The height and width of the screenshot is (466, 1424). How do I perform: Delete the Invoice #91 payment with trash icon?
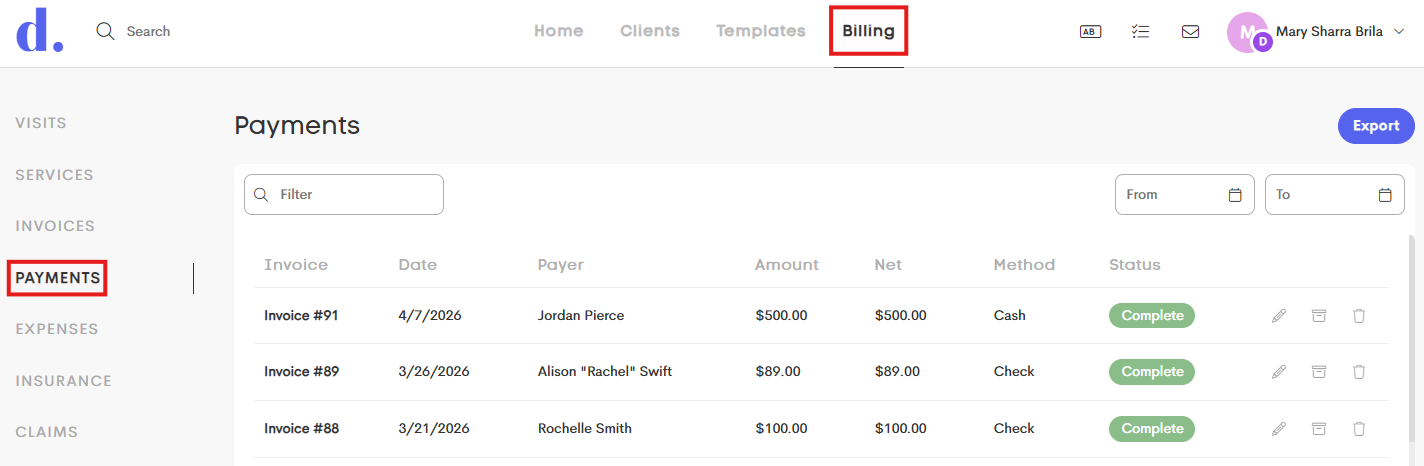[x=1359, y=316]
